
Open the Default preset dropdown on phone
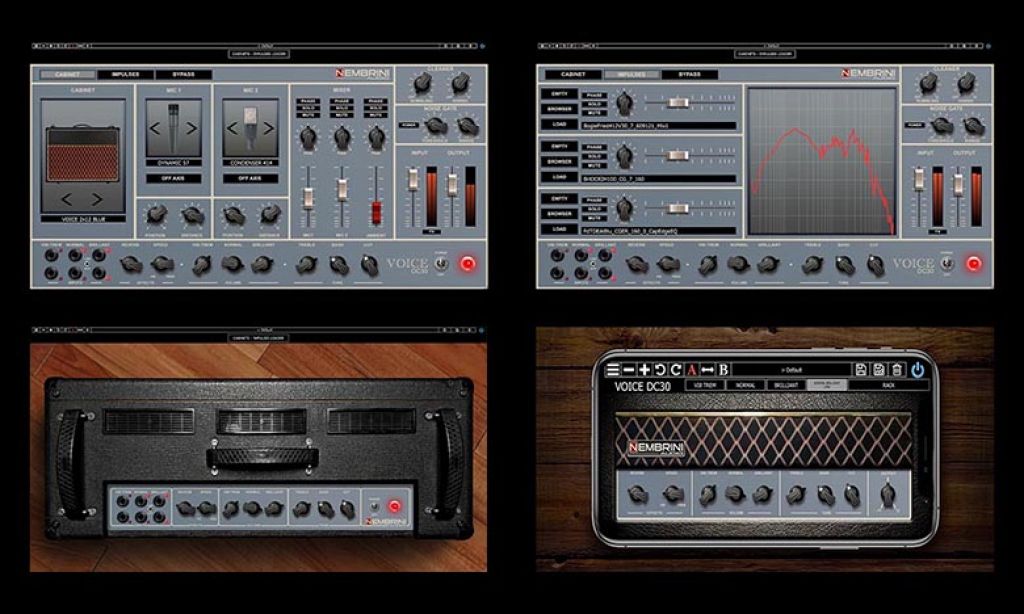[x=792, y=370]
